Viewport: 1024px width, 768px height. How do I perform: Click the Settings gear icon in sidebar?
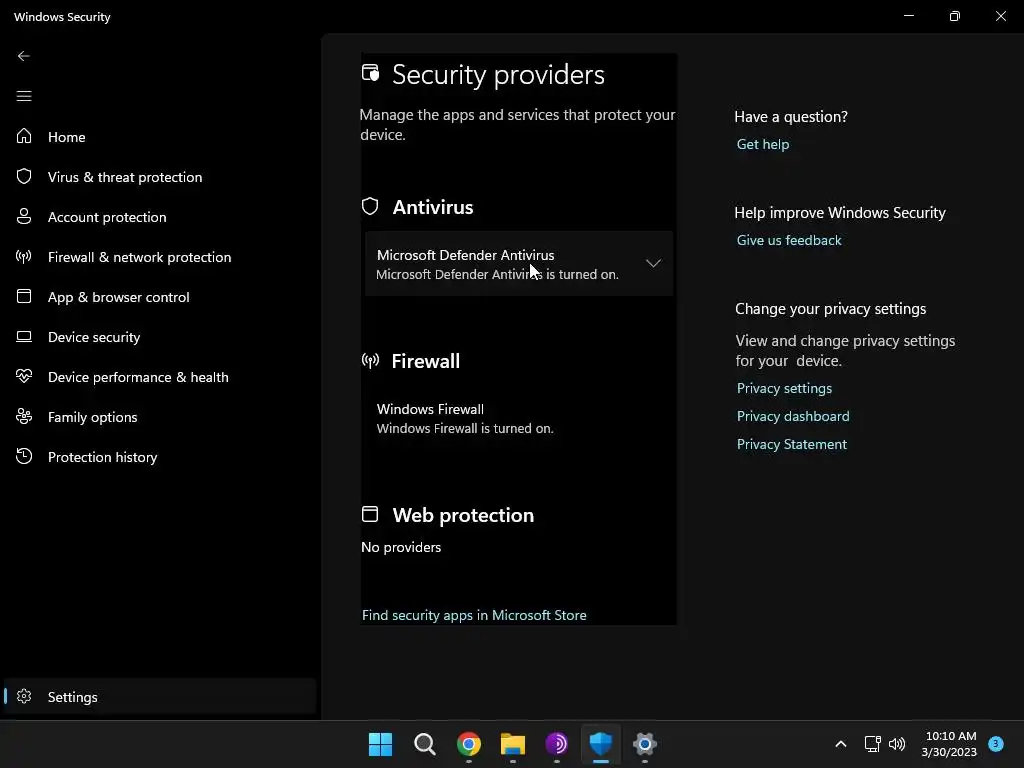click(x=24, y=696)
